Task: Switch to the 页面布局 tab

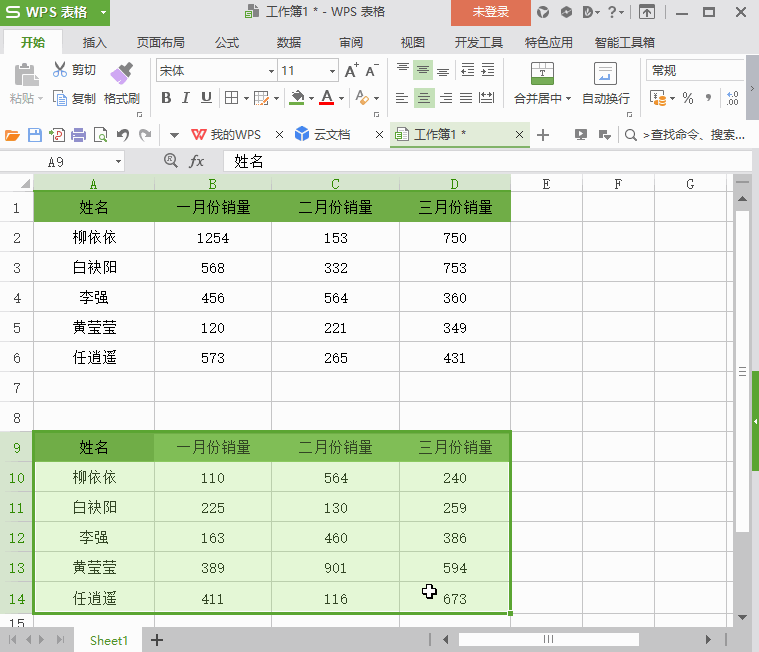Action: [161, 43]
